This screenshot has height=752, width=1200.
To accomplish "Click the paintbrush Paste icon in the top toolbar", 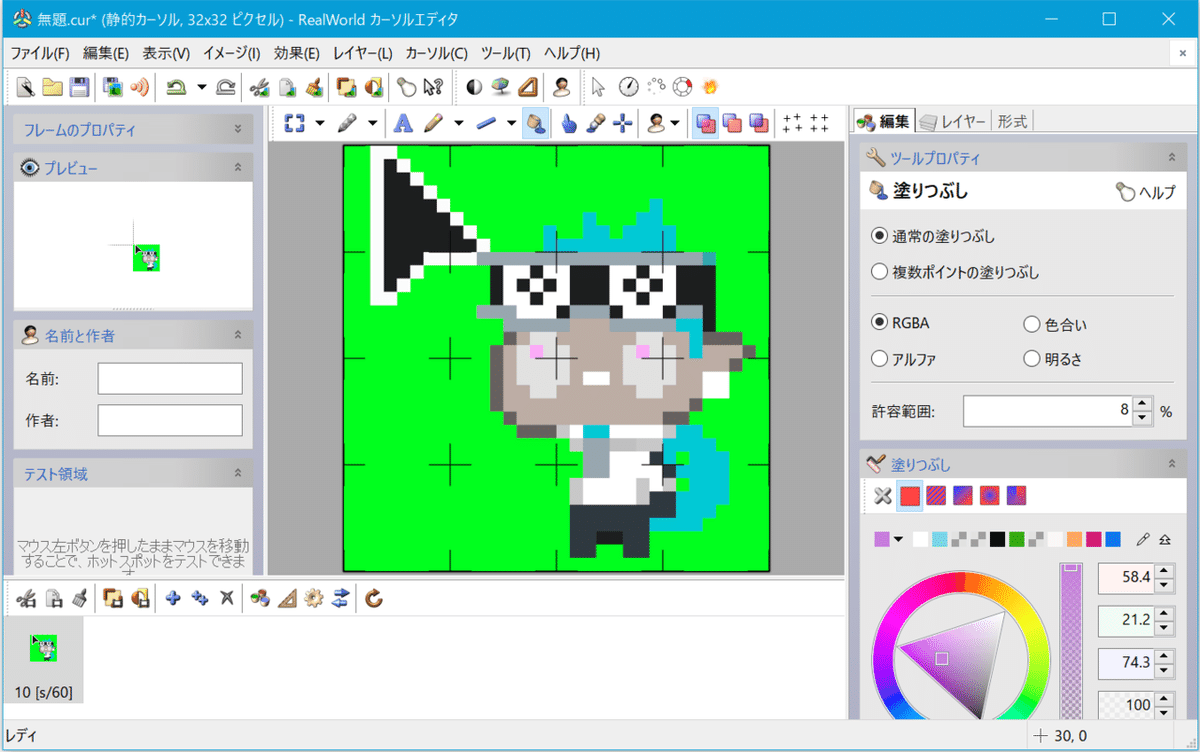I will click(x=314, y=87).
